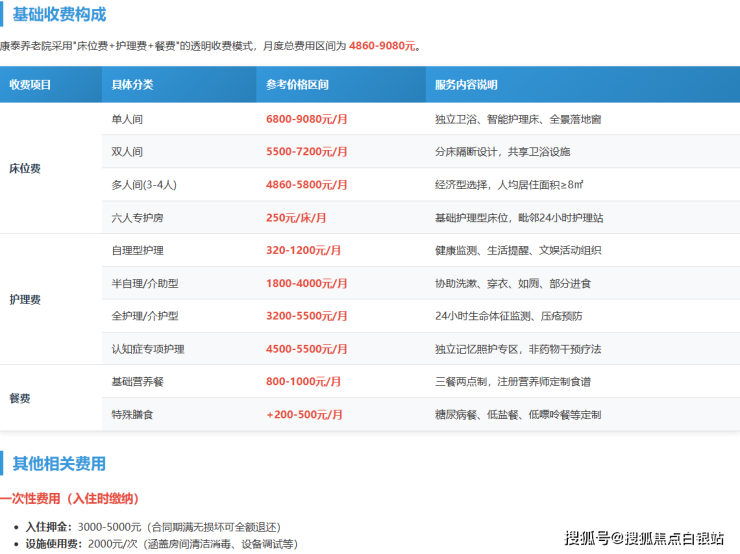Viewport: 740px width, 554px height.
Task: Click the 护理费 category cell
Action: click(25, 300)
